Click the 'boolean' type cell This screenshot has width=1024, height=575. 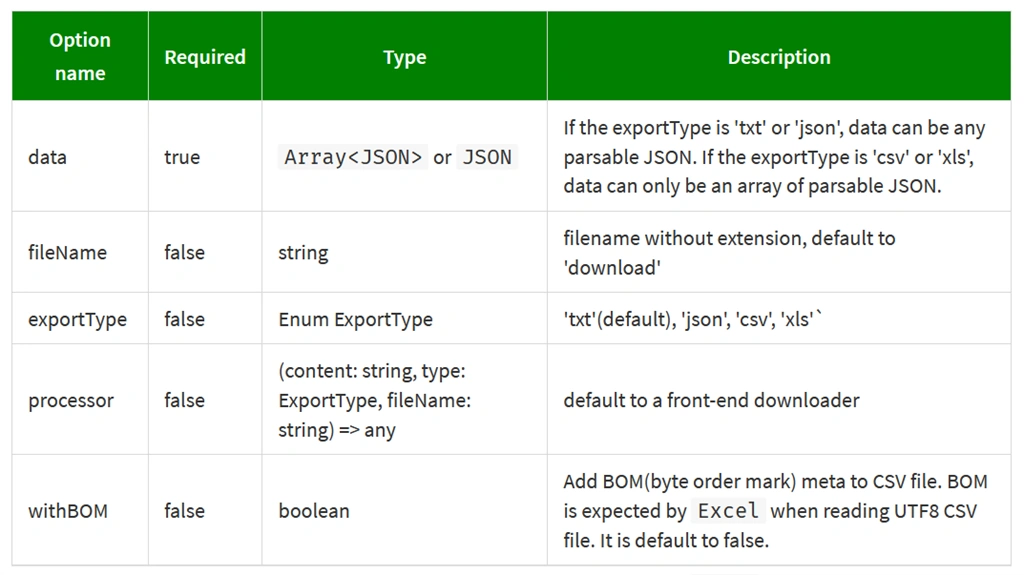314,510
